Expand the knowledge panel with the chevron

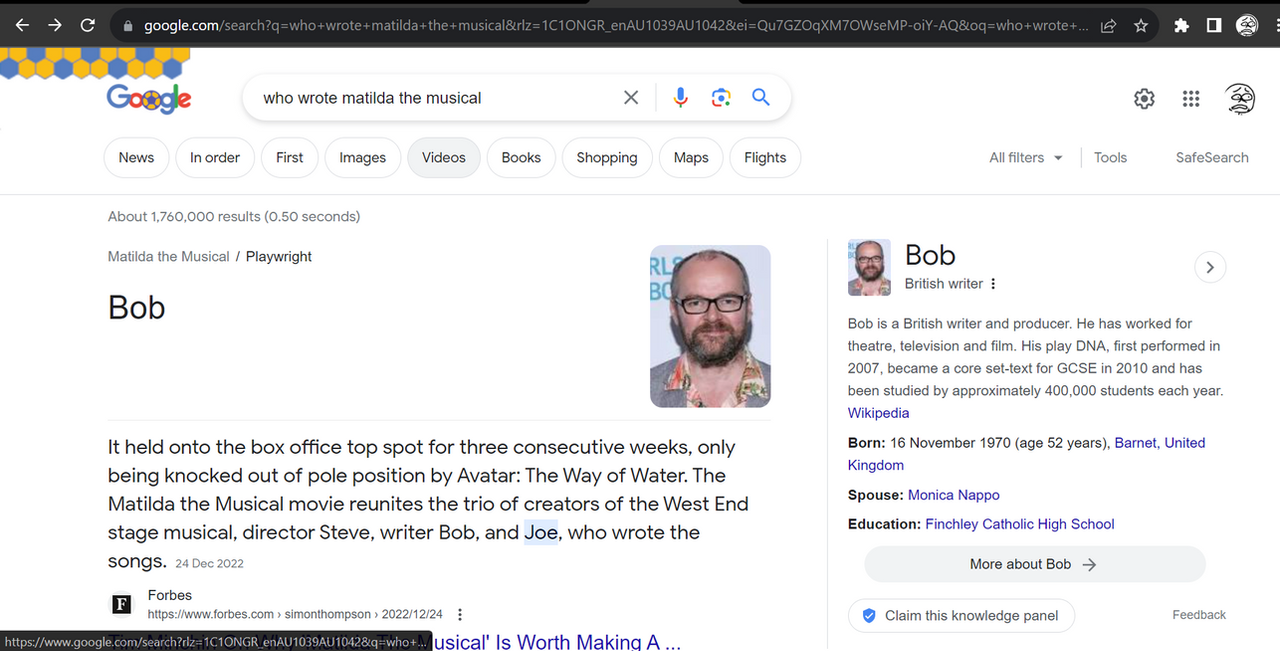coord(1210,267)
